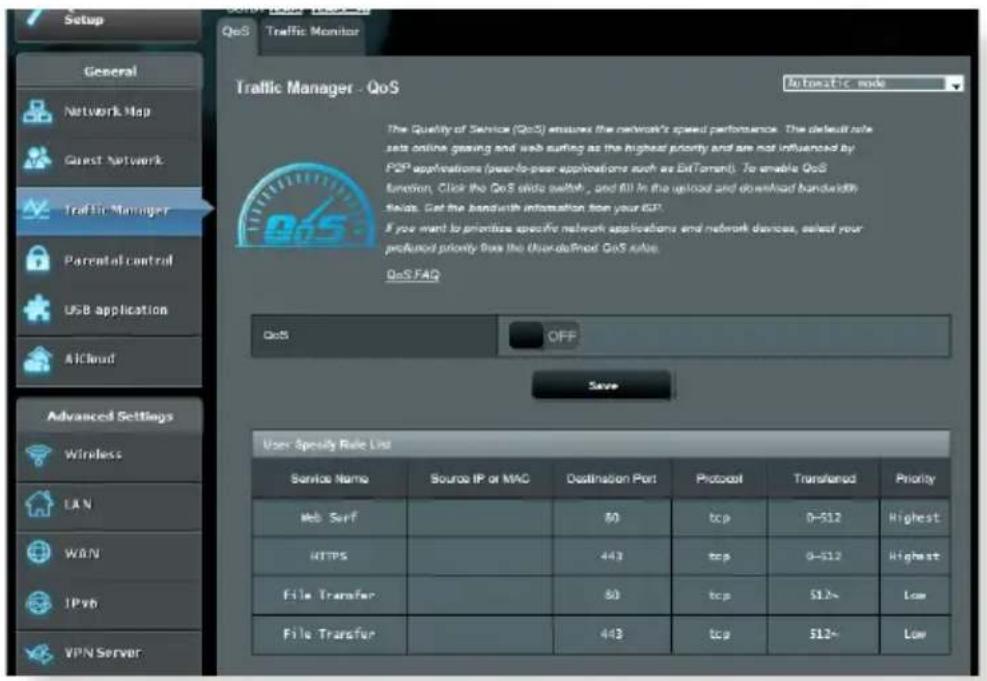Image resolution: width=987 pixels, height=681 pixels.
Task: Click the VPN Server icon
Action: pos(39,653)
